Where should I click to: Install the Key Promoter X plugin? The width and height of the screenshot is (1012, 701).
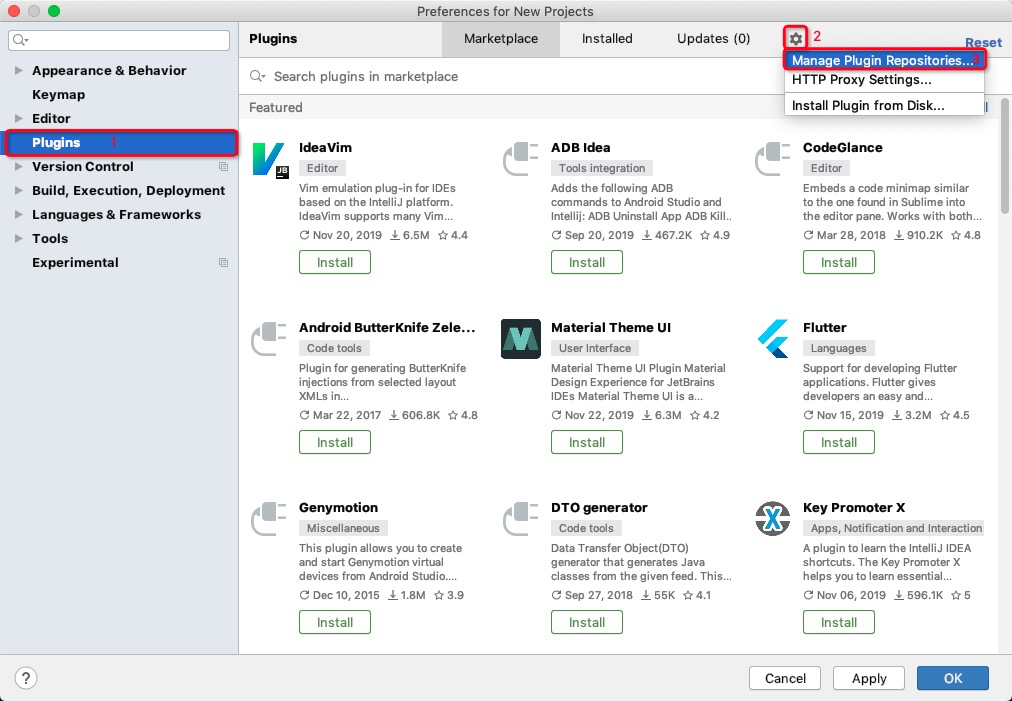(x=839, y=622)
